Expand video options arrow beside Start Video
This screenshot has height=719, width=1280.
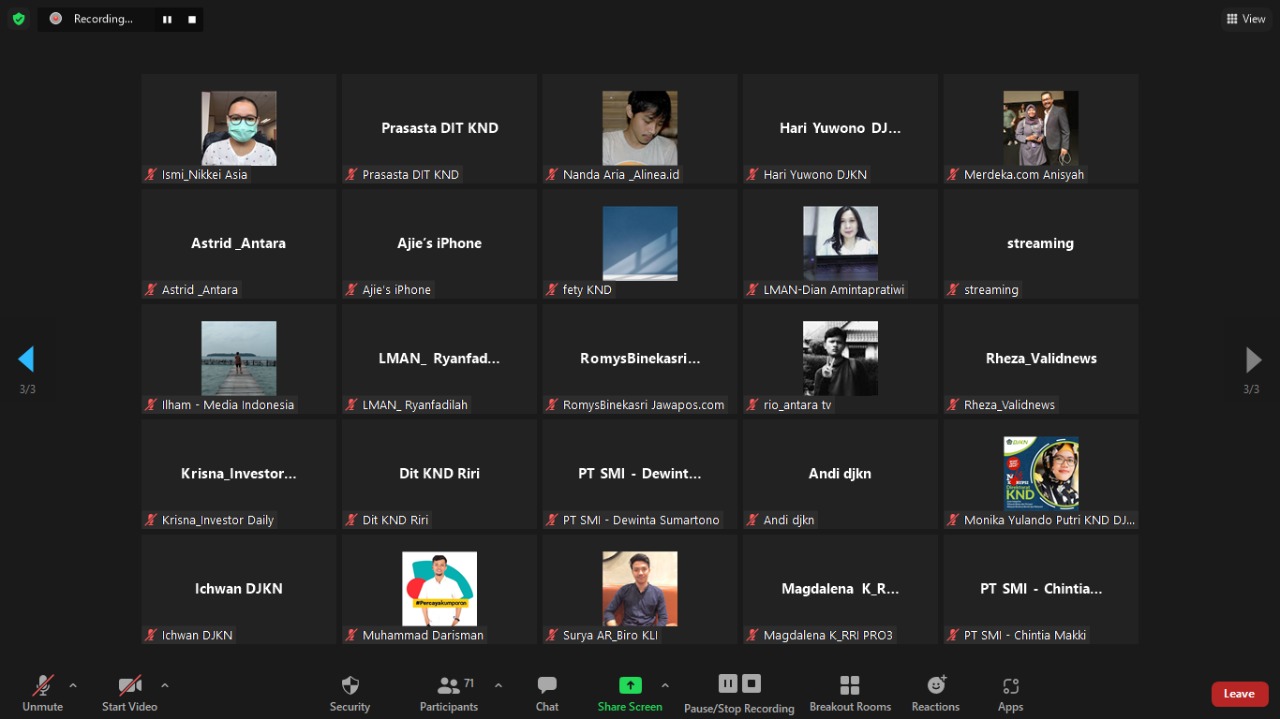click(165, 685)
